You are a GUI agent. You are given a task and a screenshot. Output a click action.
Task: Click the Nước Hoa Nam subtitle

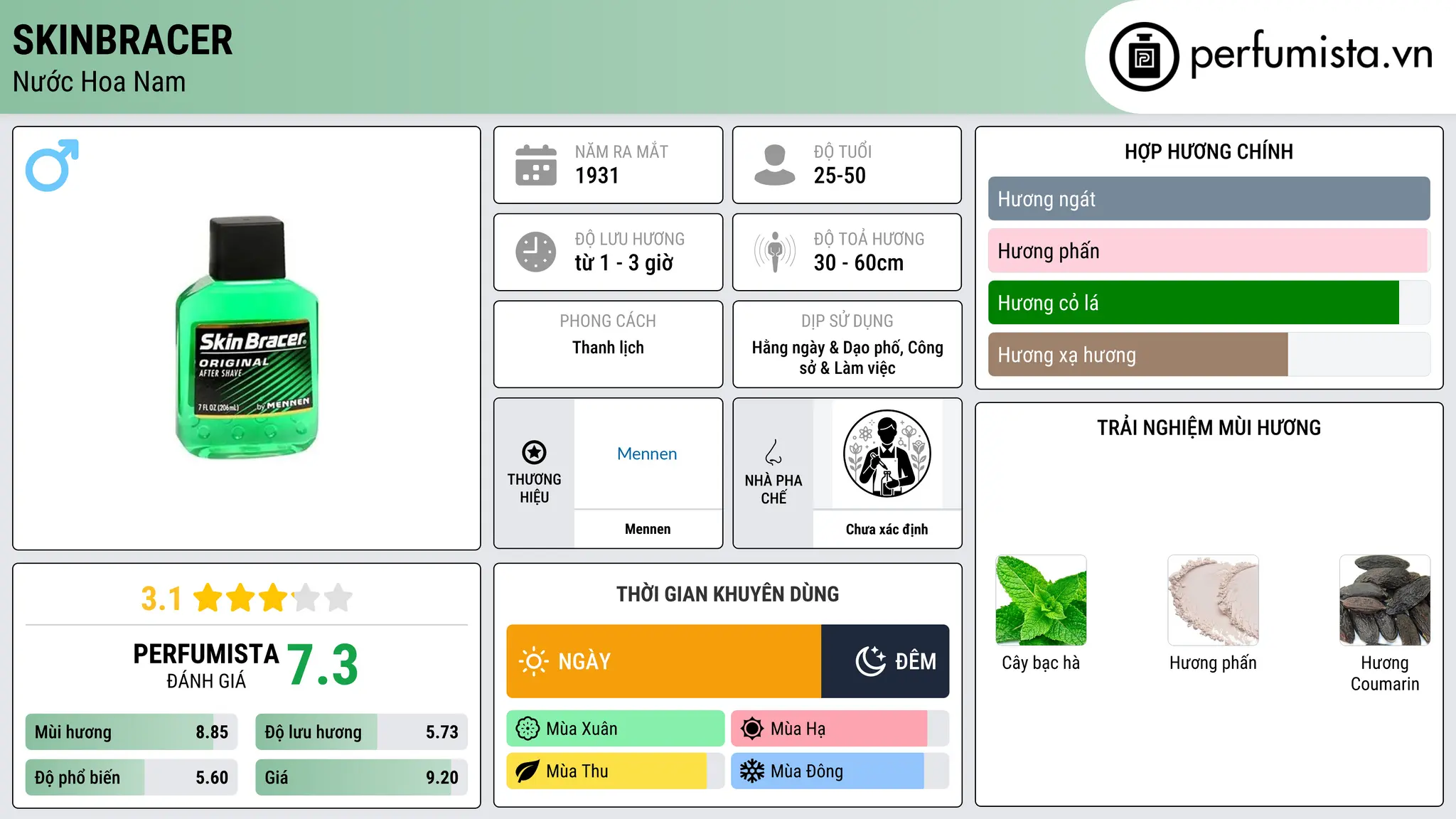tap(100, 82)
